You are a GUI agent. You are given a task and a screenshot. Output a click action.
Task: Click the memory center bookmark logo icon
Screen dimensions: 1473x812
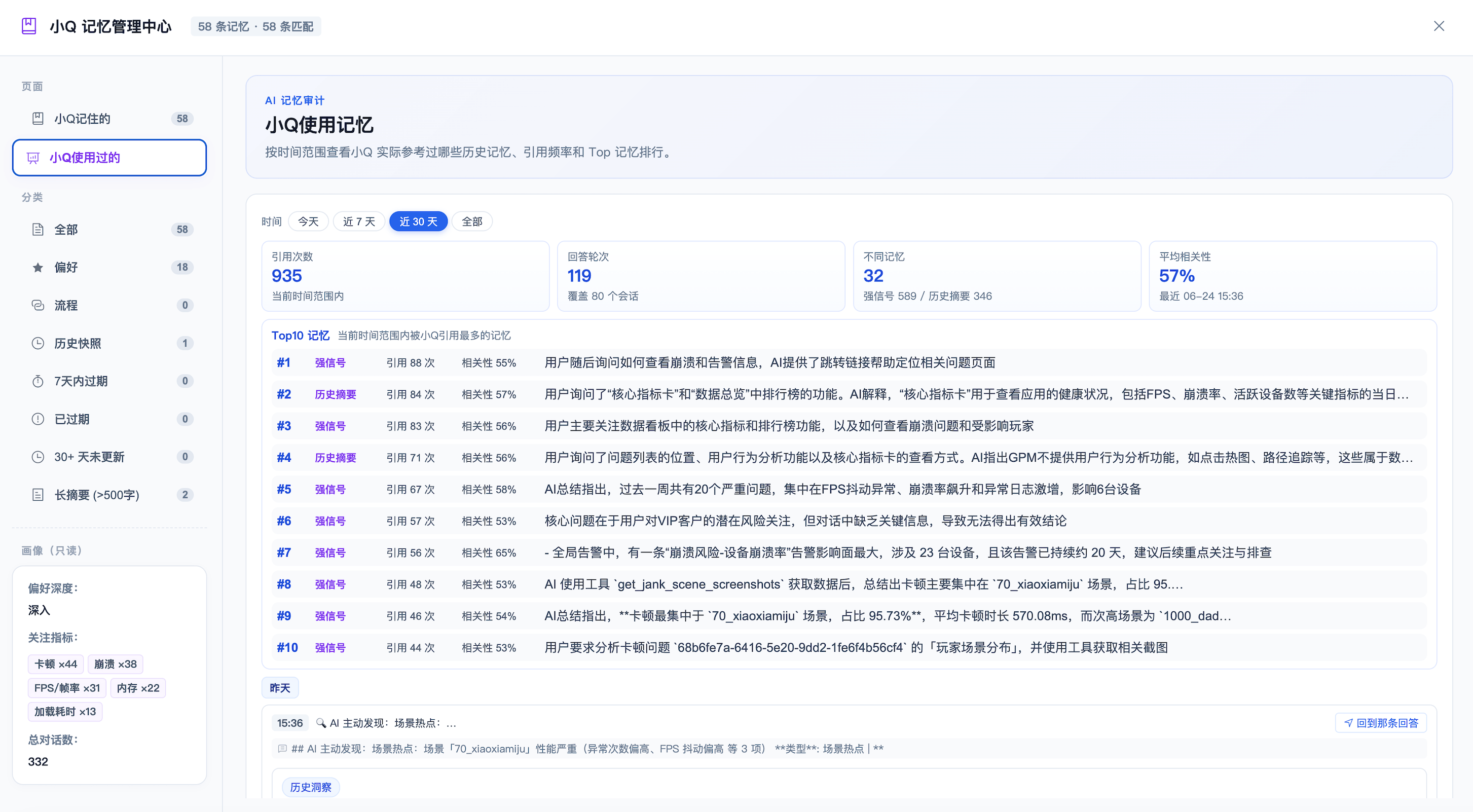pos(29,26)
